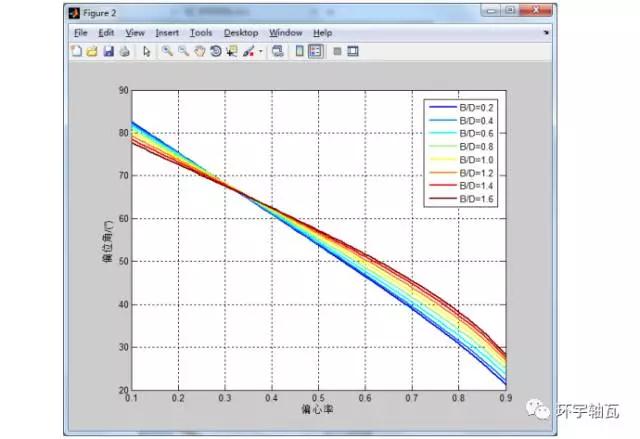Toggle the Edit Plot arrow tool
This screenshot has height=439, width=640.
point(146,51)
